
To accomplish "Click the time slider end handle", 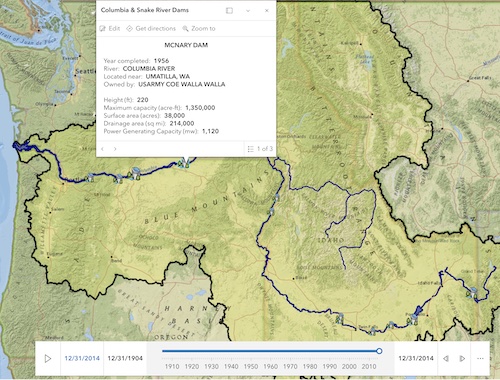I will click(x=379, y=351).
